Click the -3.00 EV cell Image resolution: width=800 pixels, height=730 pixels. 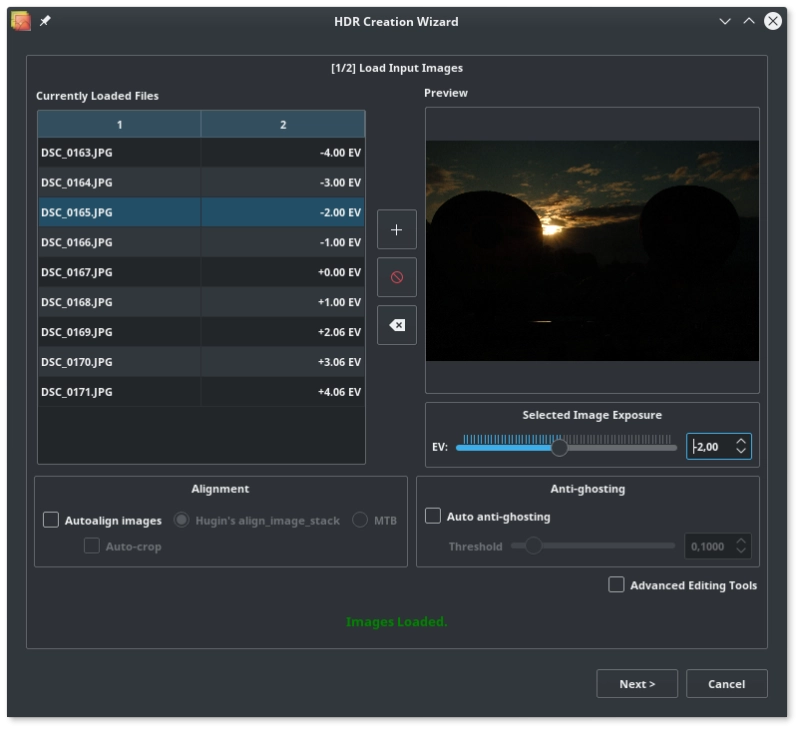(x=283, y=183)
